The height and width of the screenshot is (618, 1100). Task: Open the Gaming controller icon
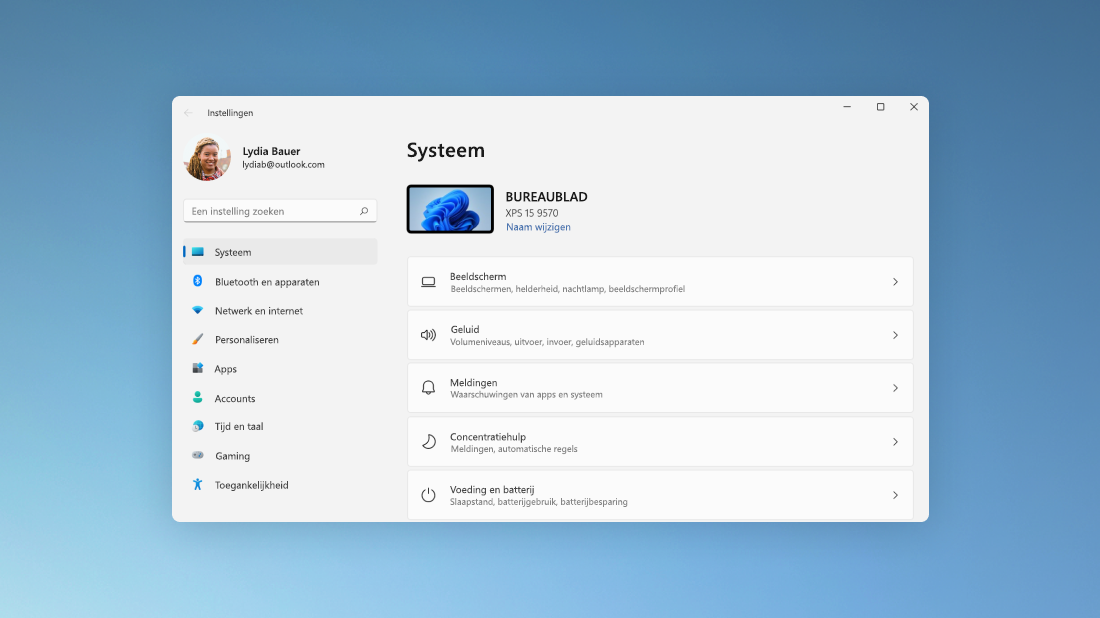(200, 455)
